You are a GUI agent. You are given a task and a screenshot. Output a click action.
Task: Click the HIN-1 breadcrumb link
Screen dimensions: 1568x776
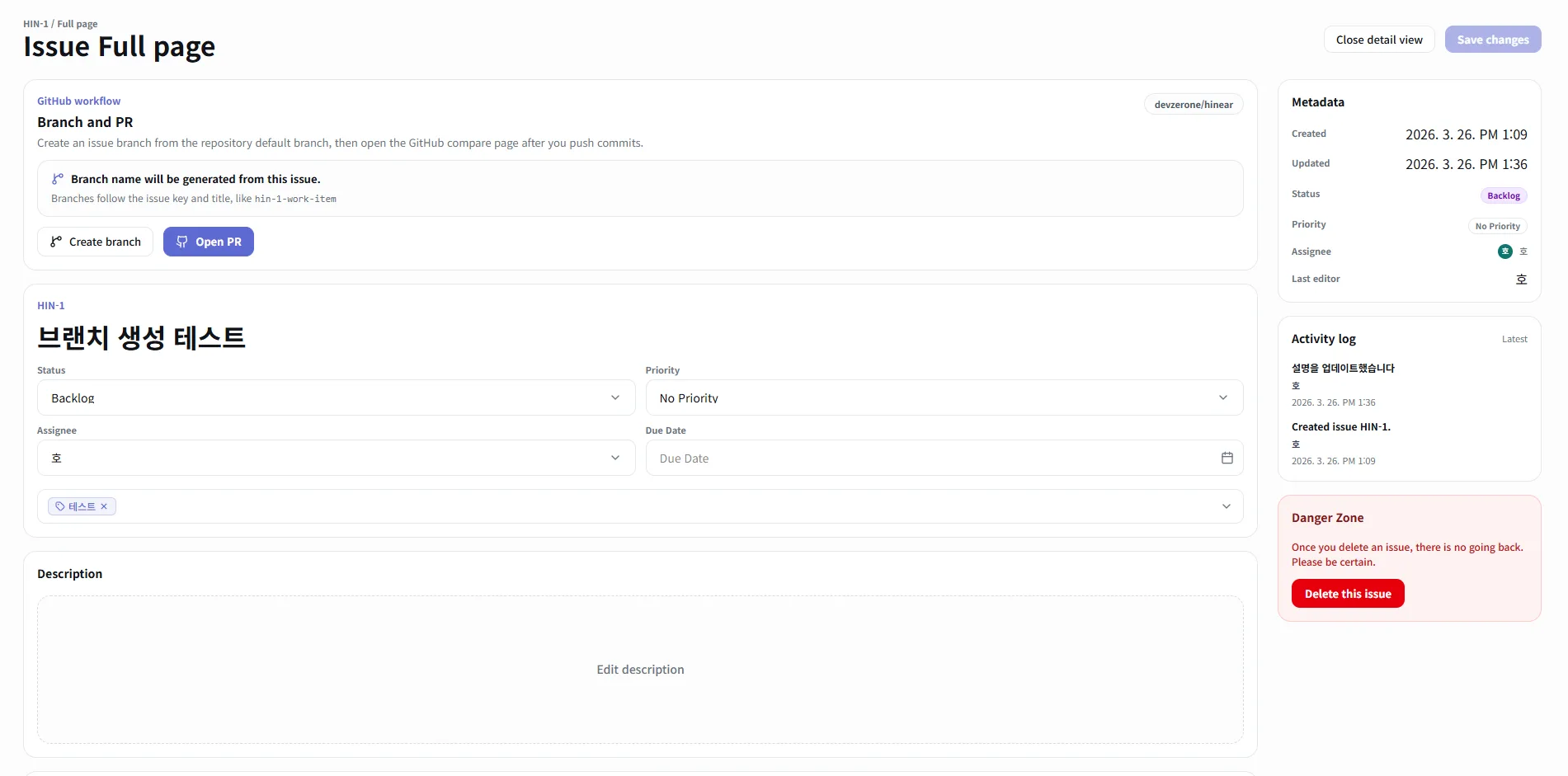point(35,24)
